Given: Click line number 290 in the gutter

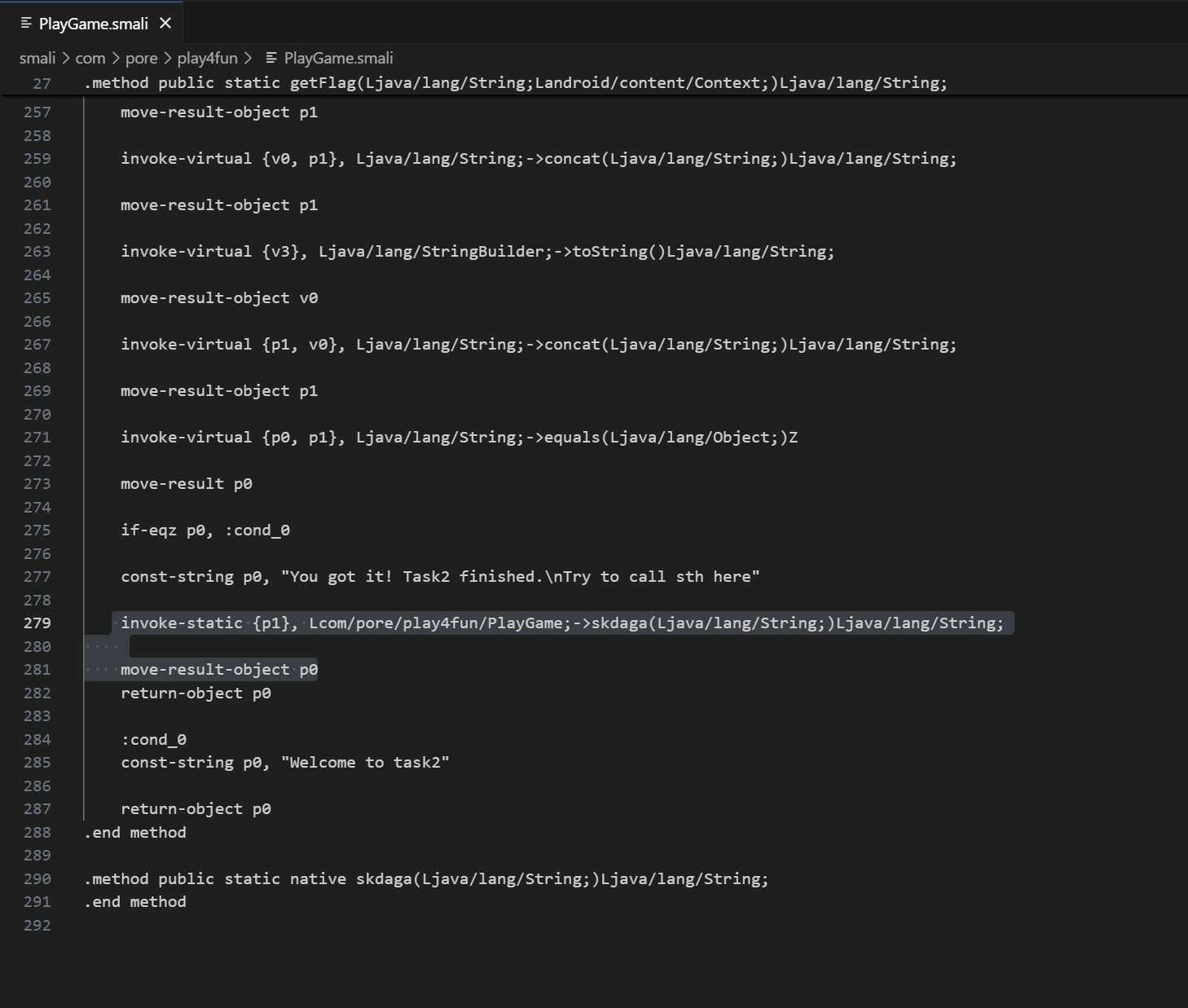Looking at the screenshot, I should pyautogui.click(x=37, y=879).
